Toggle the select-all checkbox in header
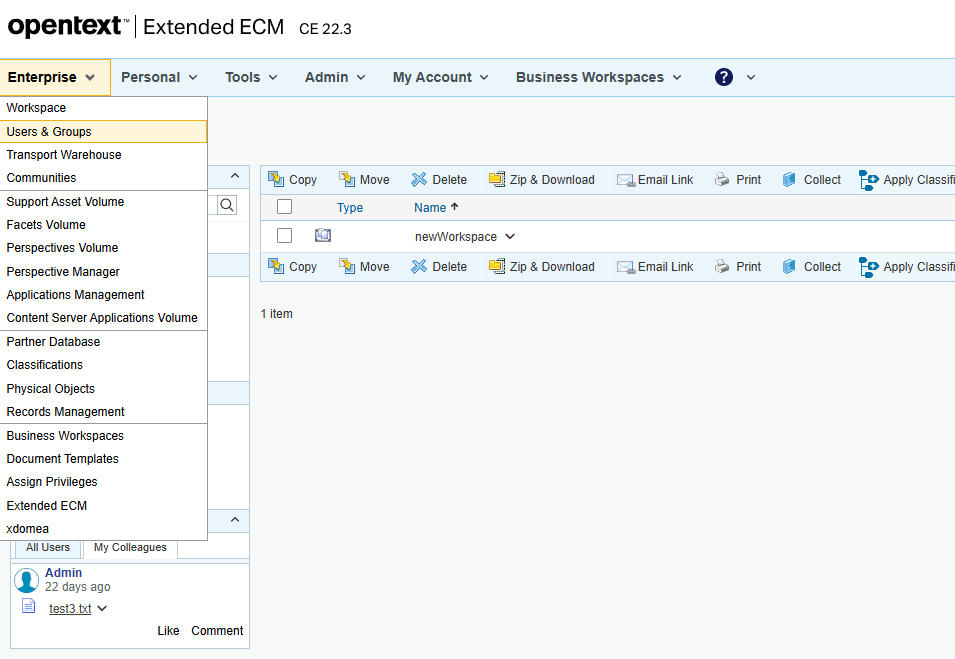Viewport: 955px width, 659px height. (285, 207)
